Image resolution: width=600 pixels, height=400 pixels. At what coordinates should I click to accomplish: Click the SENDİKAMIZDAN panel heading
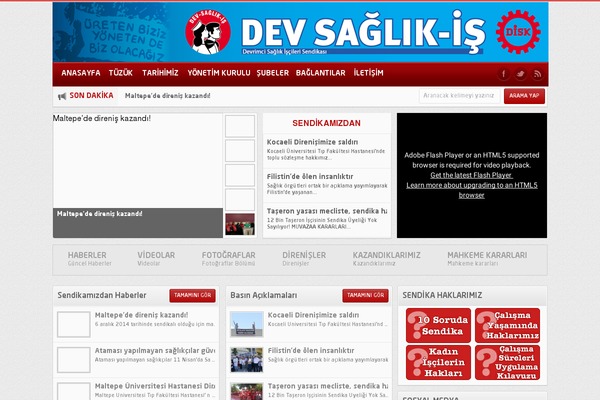coord(326,123)
